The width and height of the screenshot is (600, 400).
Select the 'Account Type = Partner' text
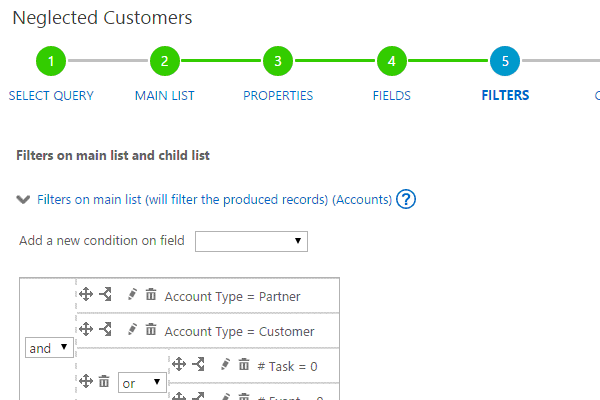click(232, 297)
